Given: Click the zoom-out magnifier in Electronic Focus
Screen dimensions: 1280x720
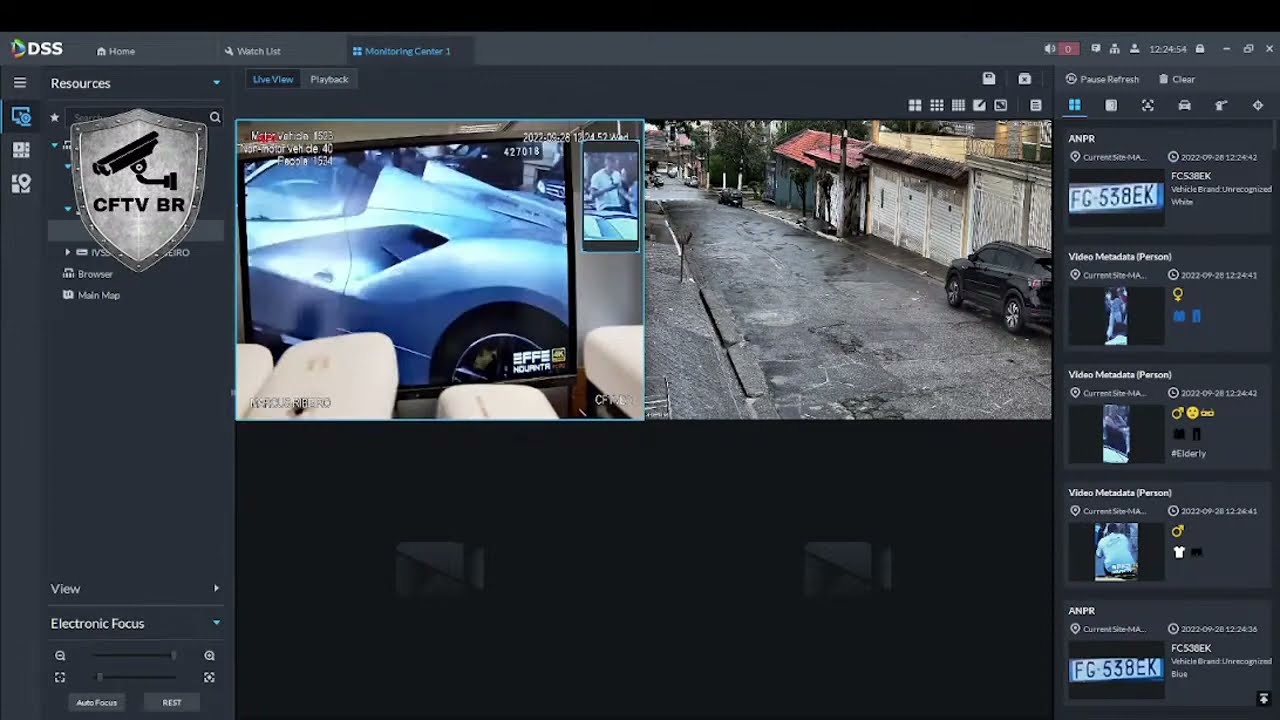Looking at the screenshot, I should coord(60,656).
